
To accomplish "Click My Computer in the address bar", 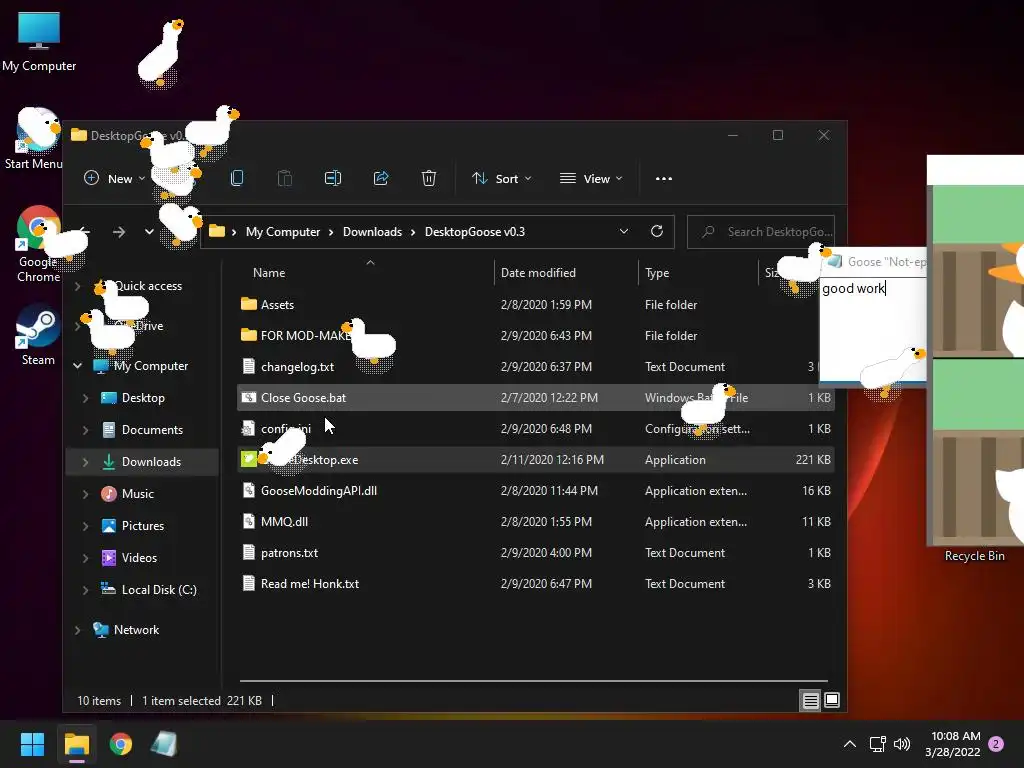I will tap(283, 232).
